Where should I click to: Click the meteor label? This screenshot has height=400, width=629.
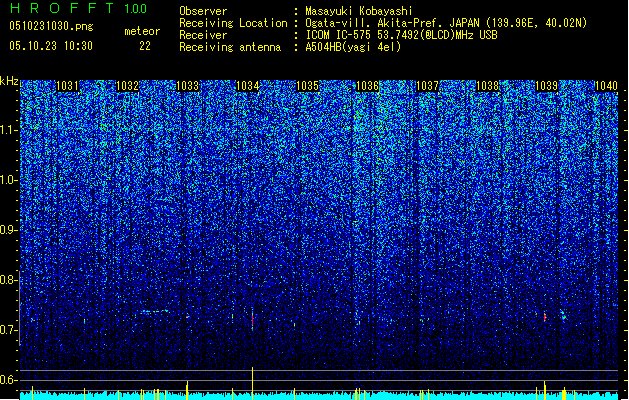(142, 31)
